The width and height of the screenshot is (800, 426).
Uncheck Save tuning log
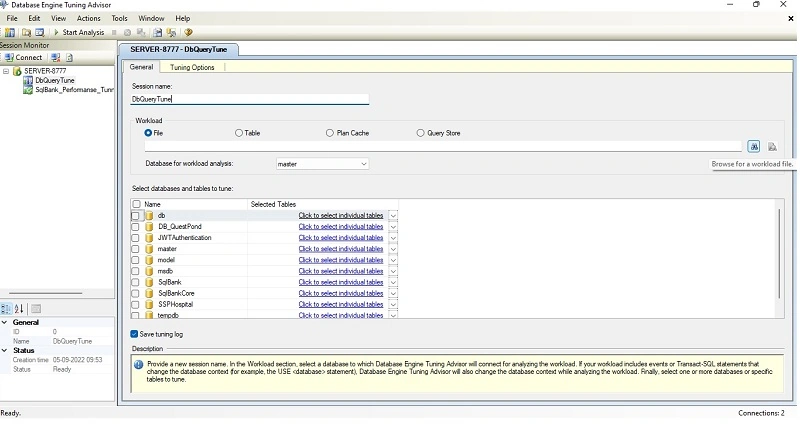134,334
